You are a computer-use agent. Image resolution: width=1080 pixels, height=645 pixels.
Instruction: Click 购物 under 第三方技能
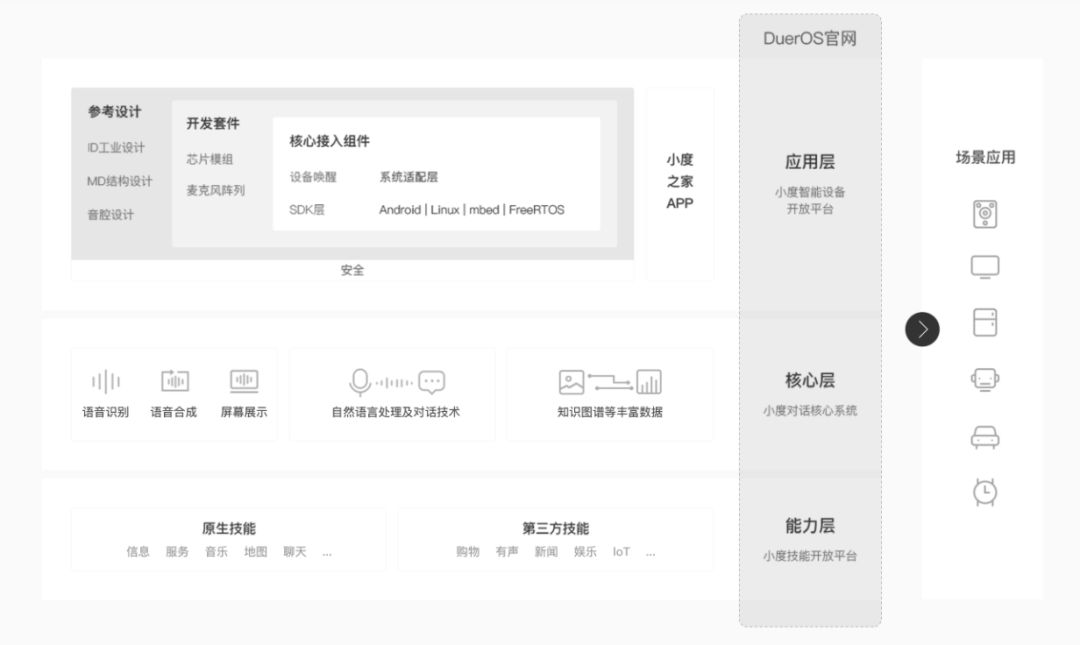point(468,552)
